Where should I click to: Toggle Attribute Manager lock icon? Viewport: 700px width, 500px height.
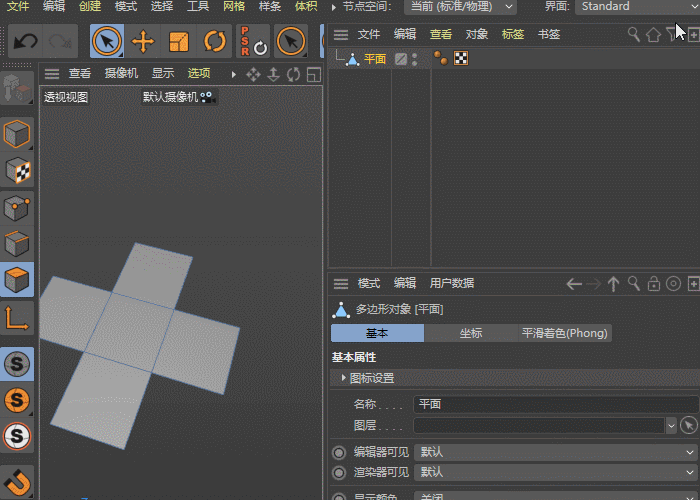coord(654,283)
